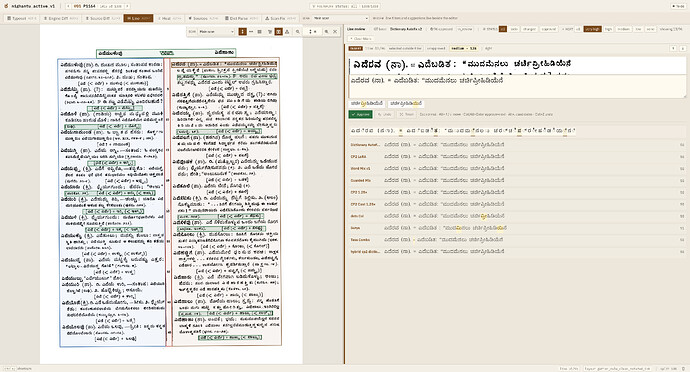Open the Dict Parse tab

[242, 18]
